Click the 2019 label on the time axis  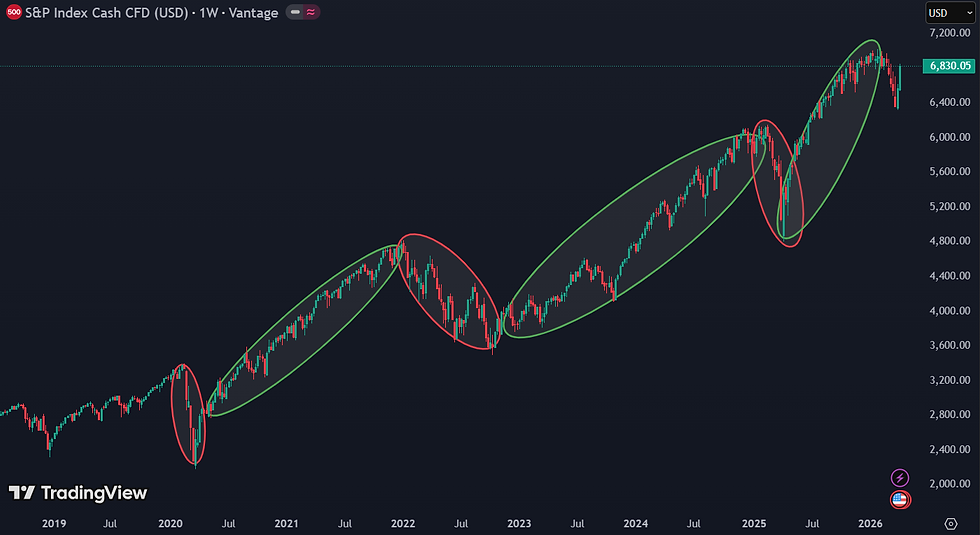(54, 524)
